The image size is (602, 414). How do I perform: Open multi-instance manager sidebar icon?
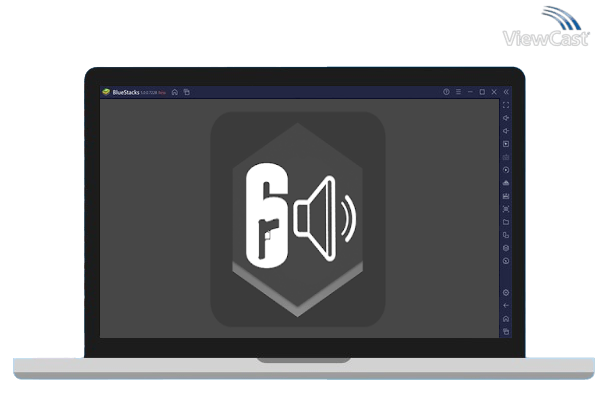click(506, 235)
